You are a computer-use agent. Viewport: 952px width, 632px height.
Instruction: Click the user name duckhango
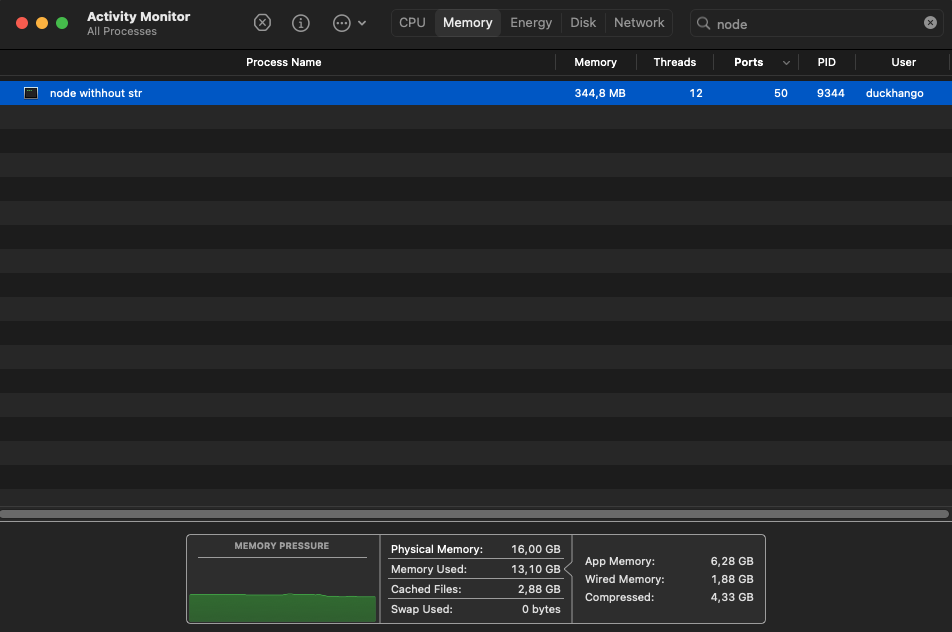click(894, 93)
